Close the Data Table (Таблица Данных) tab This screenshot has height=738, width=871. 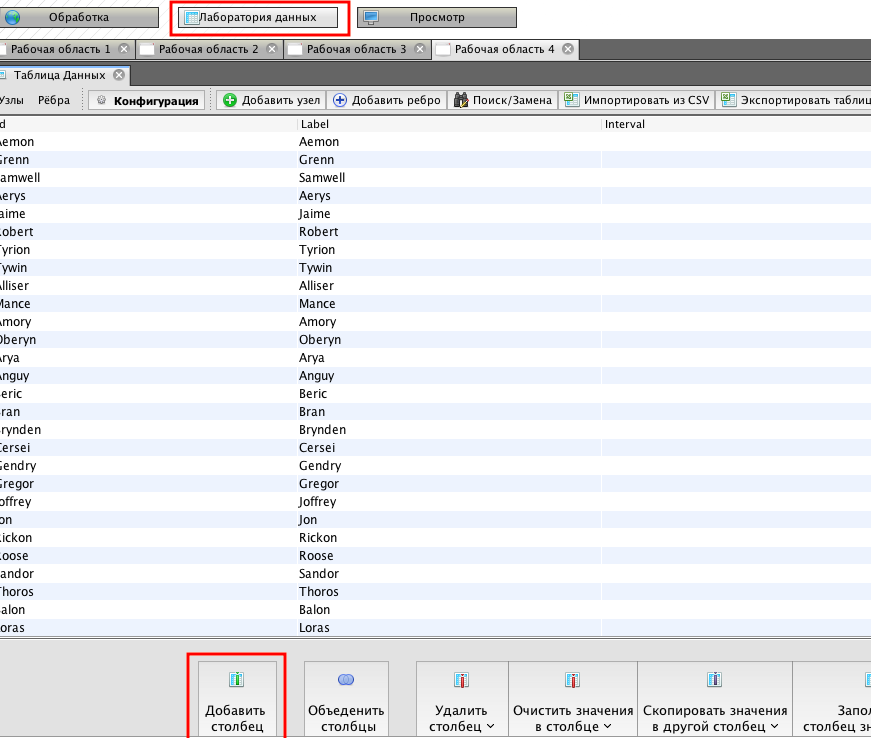[x=118, y=75]
